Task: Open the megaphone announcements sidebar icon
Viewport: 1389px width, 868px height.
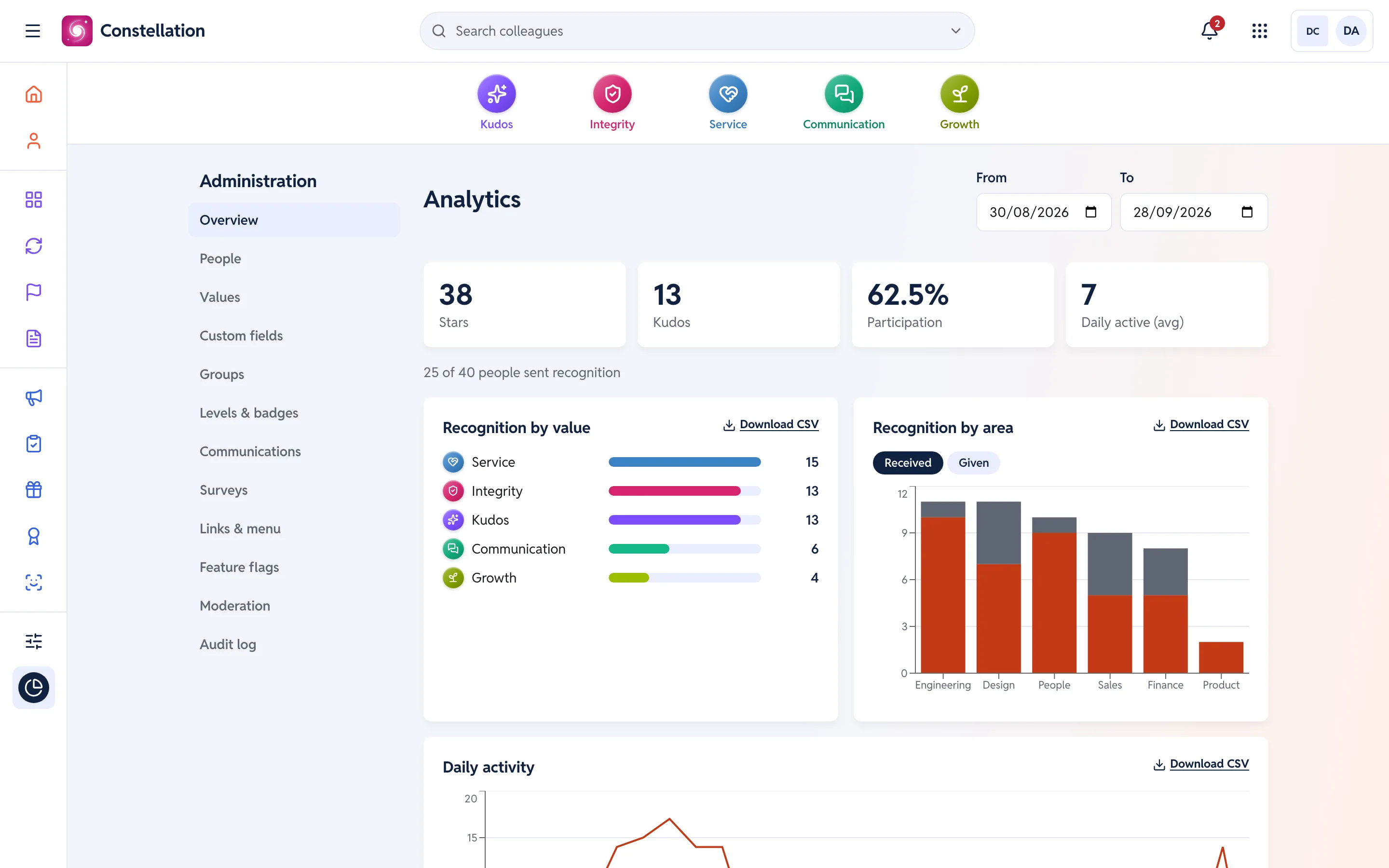Action: point(34,397)
